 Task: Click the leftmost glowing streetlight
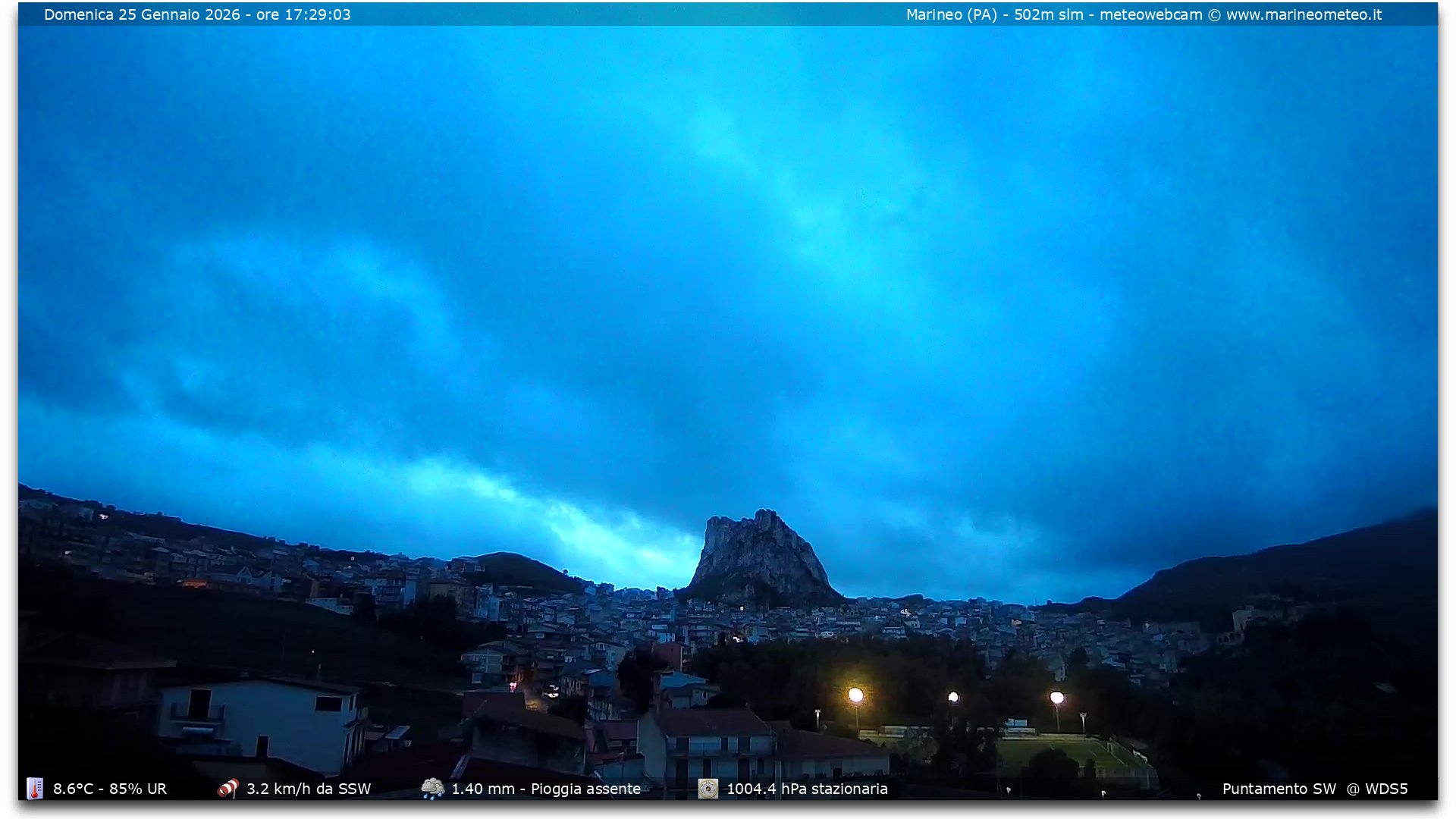tap(855, 695)
